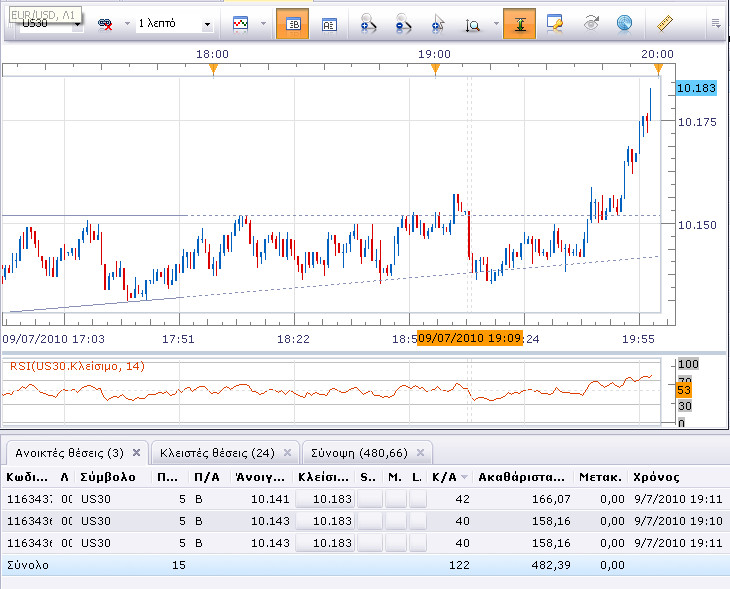Open the chart type icon
Viewport: 730px width, 589px height.
pos(240,24)
